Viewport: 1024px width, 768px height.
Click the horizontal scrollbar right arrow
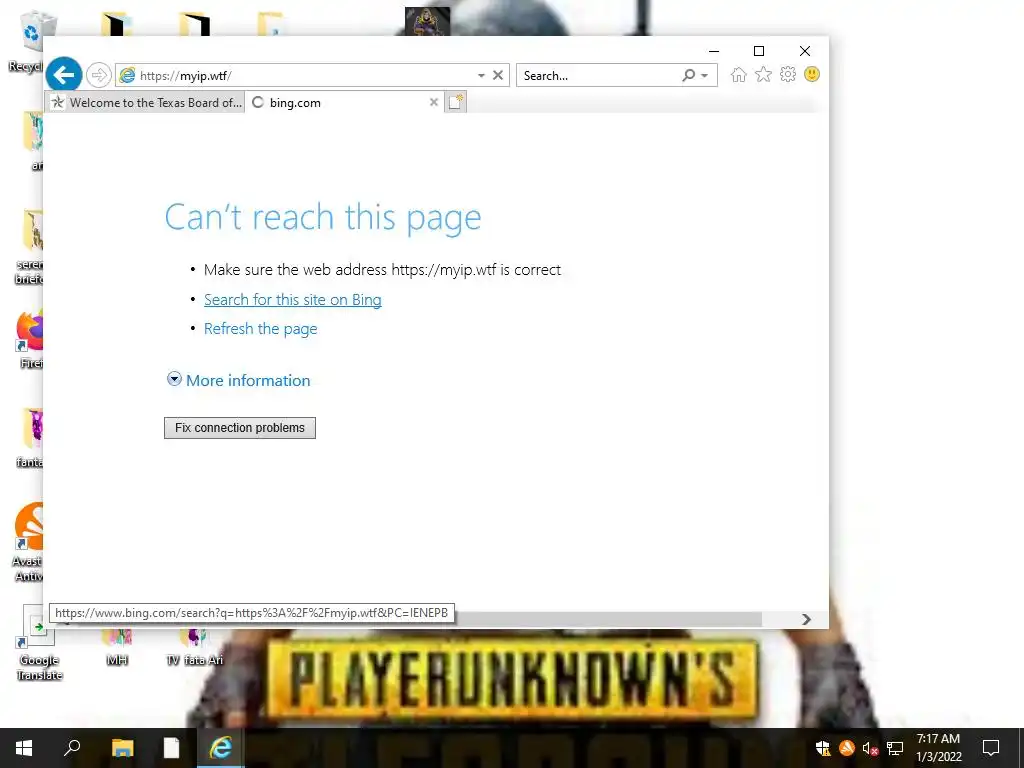[807, 619]
